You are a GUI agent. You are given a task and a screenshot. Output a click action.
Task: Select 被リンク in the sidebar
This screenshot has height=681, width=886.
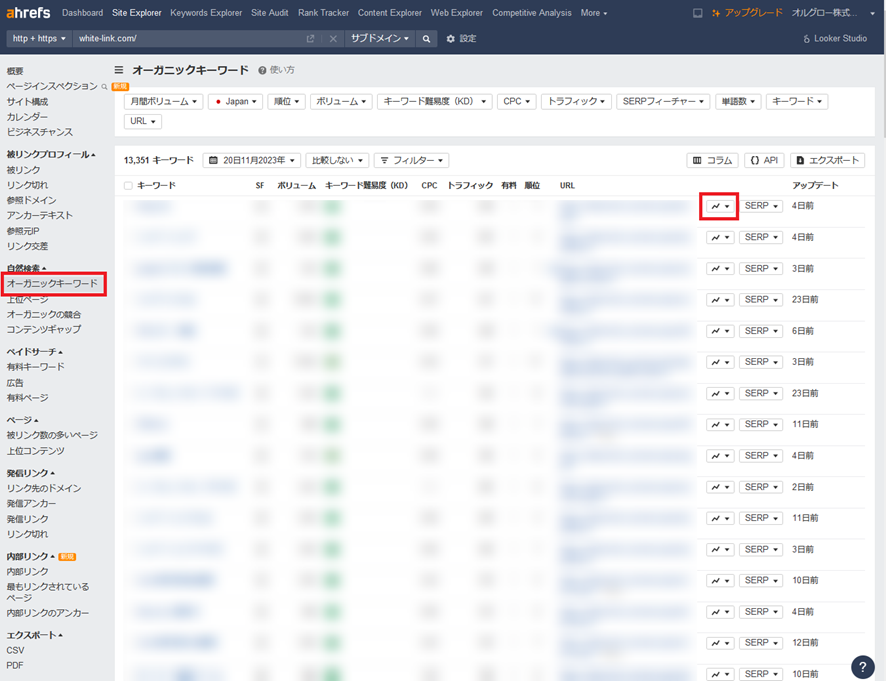(x=24, y=170)
